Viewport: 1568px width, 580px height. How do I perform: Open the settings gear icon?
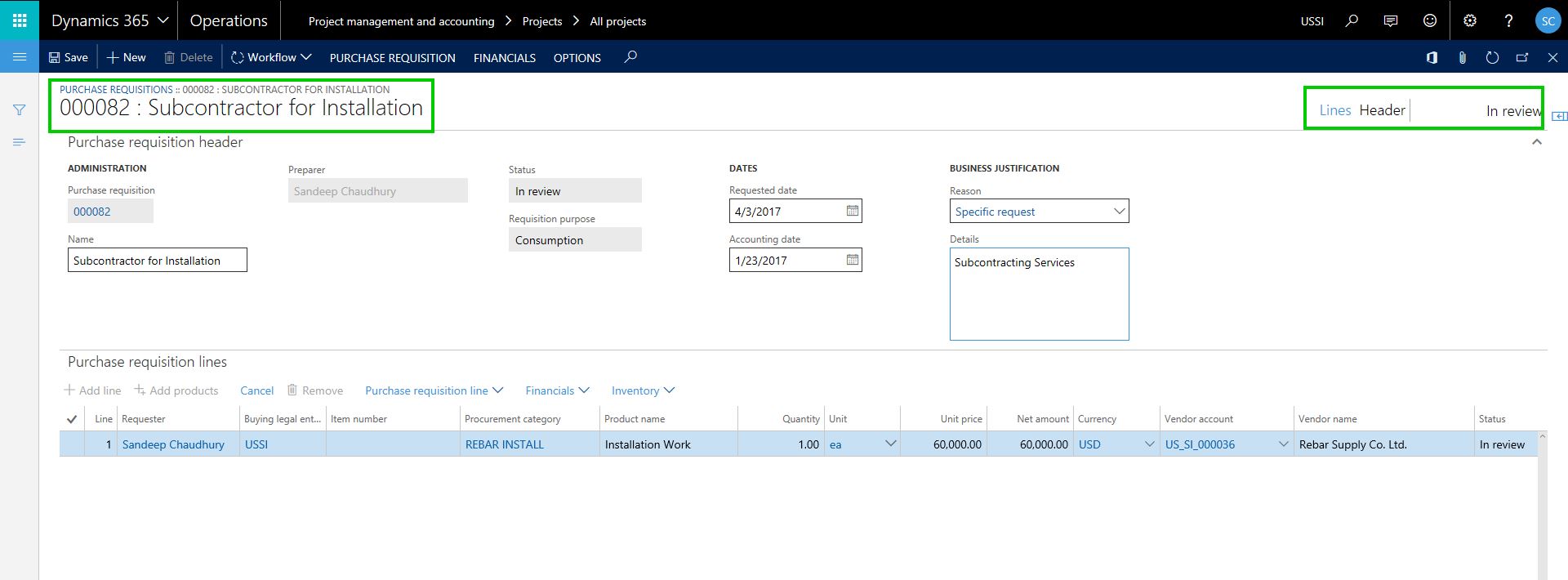[x=1470, y=20]
